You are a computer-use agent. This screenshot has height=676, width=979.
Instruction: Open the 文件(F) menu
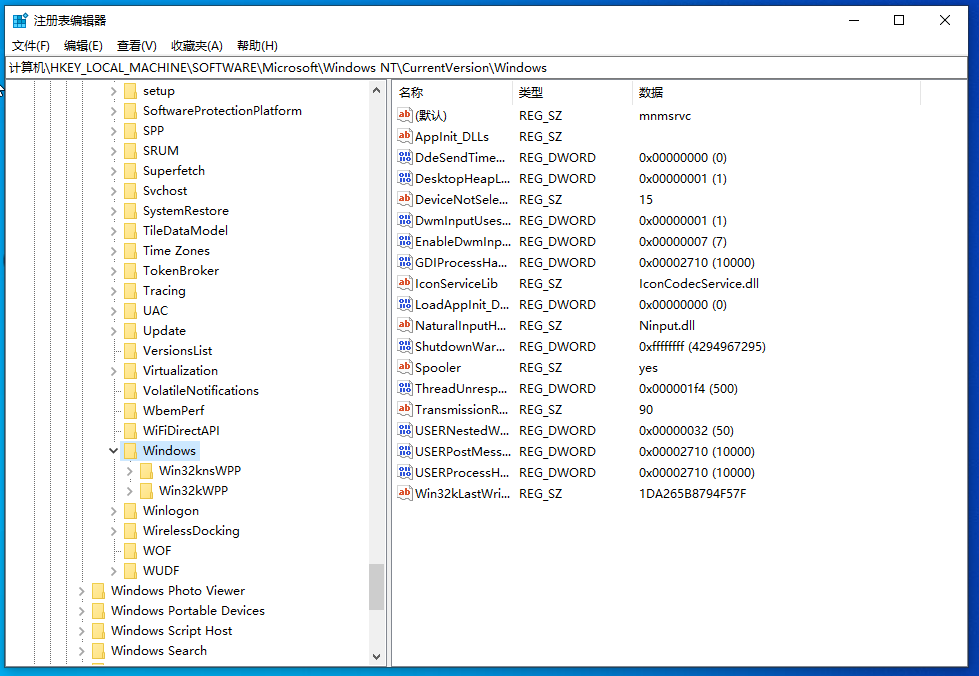31,46
